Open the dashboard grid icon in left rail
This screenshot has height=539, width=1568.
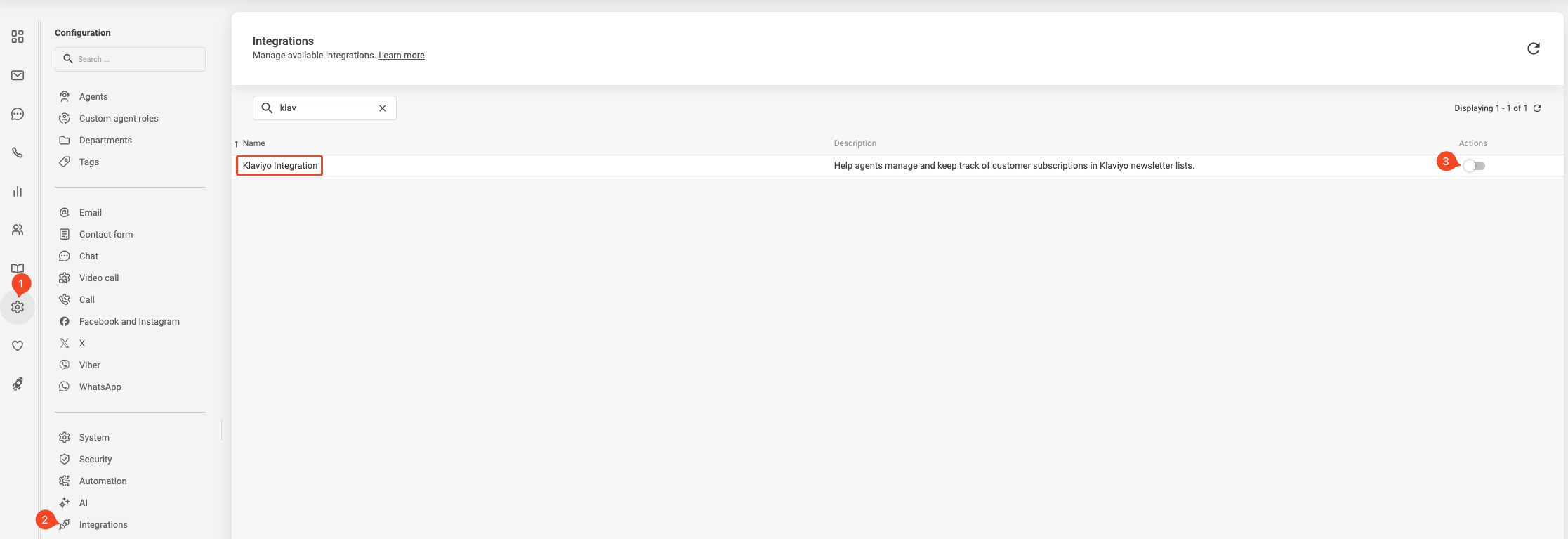(x=18, y=37)
